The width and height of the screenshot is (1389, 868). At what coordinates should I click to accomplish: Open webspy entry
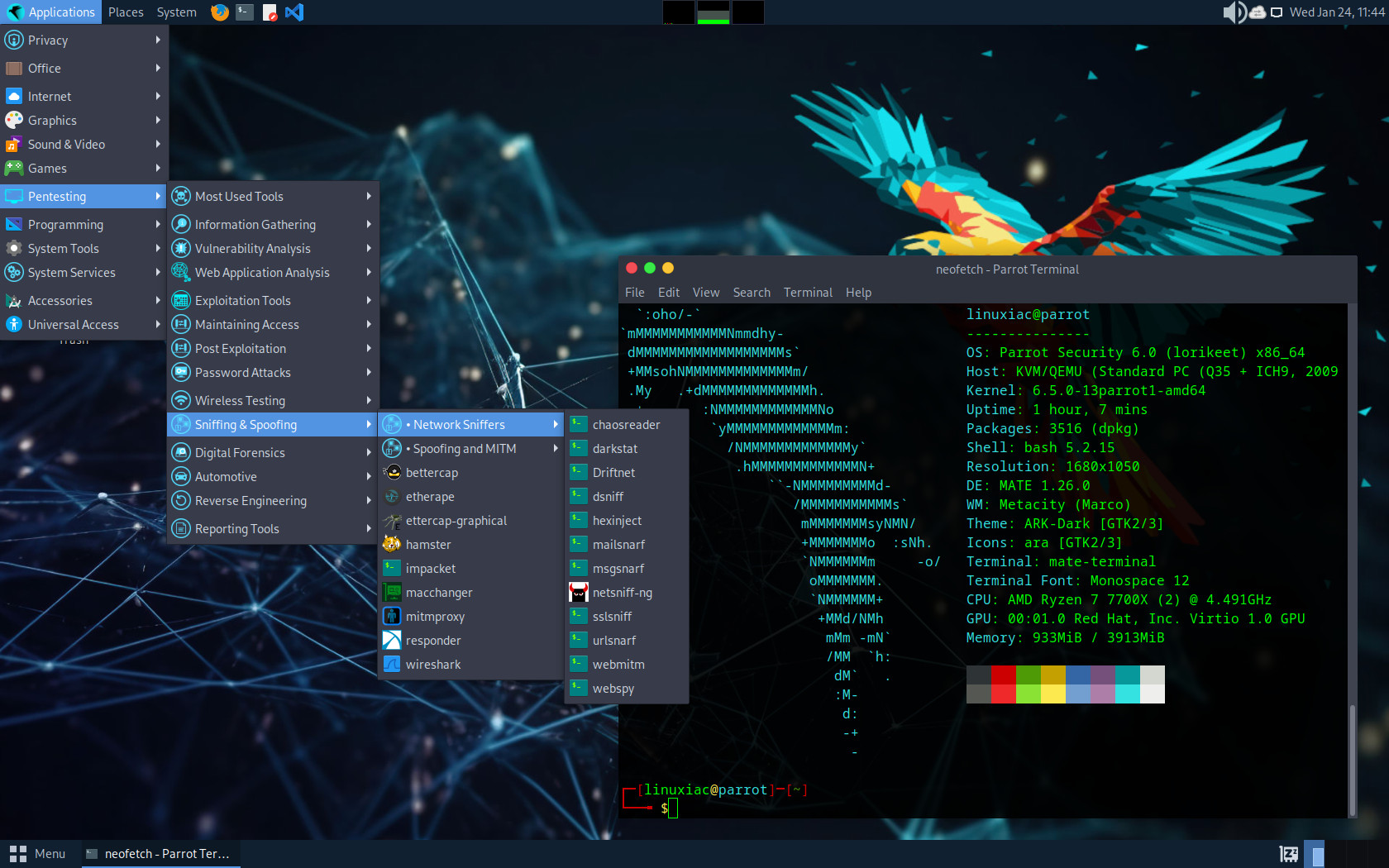[x=627, y=689]
